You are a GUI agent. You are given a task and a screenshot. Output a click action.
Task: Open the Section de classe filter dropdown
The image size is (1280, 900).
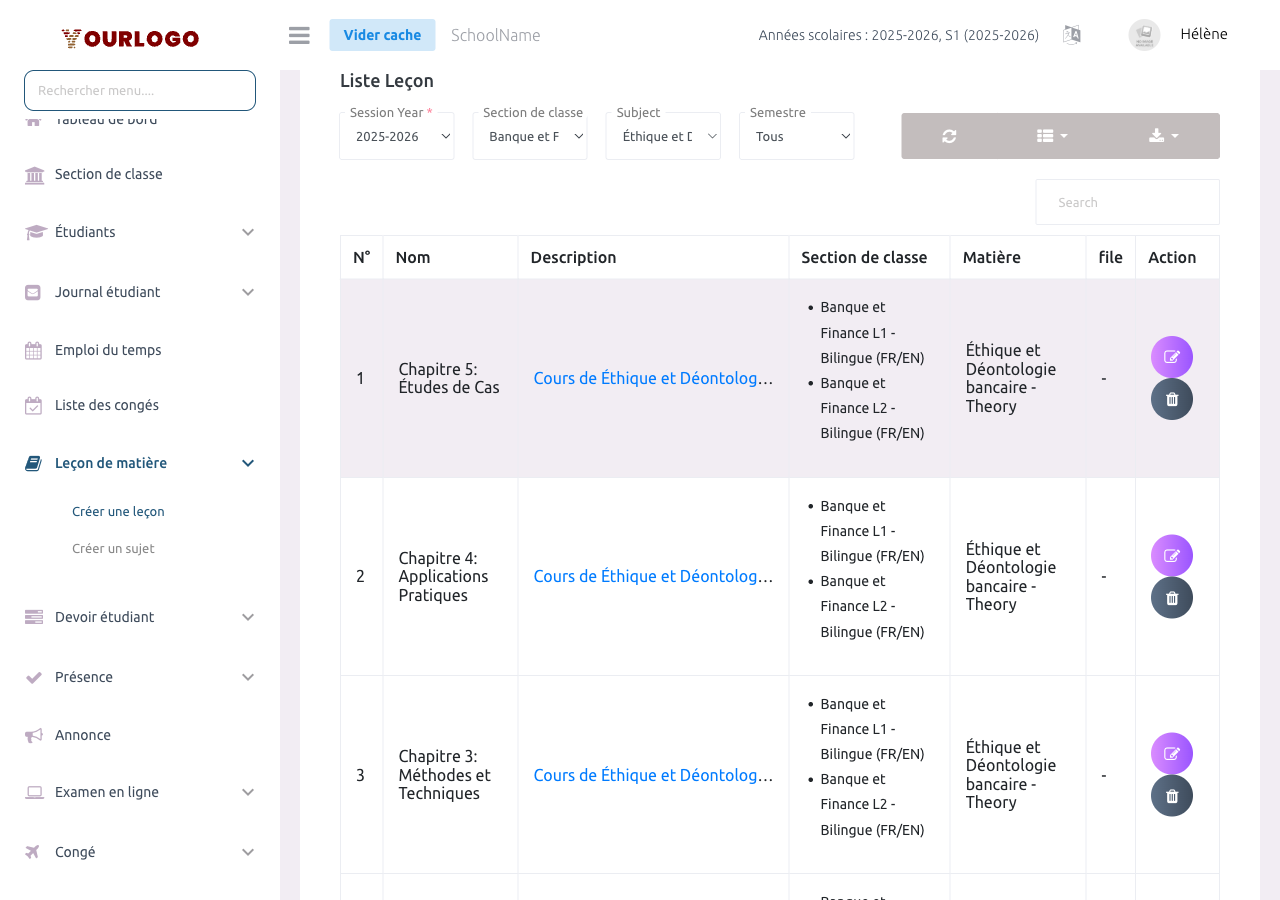tap(530, 137)
